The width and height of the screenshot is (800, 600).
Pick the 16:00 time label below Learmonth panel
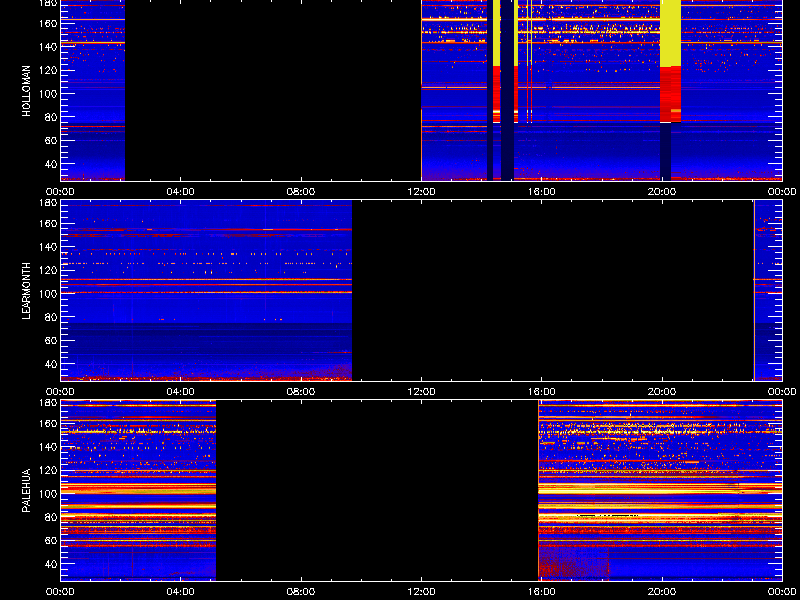tap(542, 392)
